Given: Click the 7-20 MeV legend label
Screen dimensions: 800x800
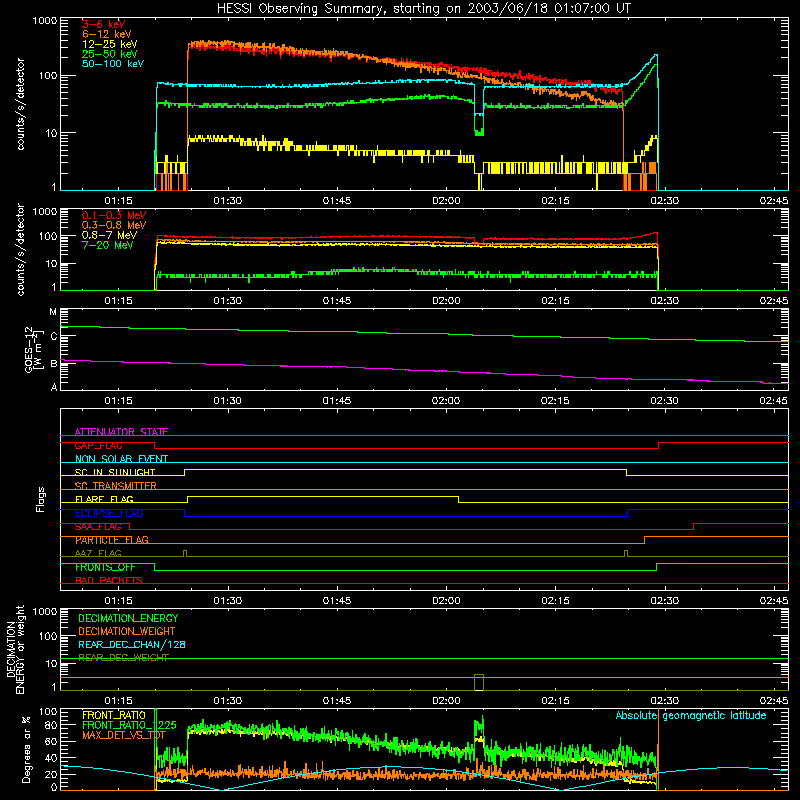Looking at the screenshot, I should pyautogui.click(x=108, y=245).
